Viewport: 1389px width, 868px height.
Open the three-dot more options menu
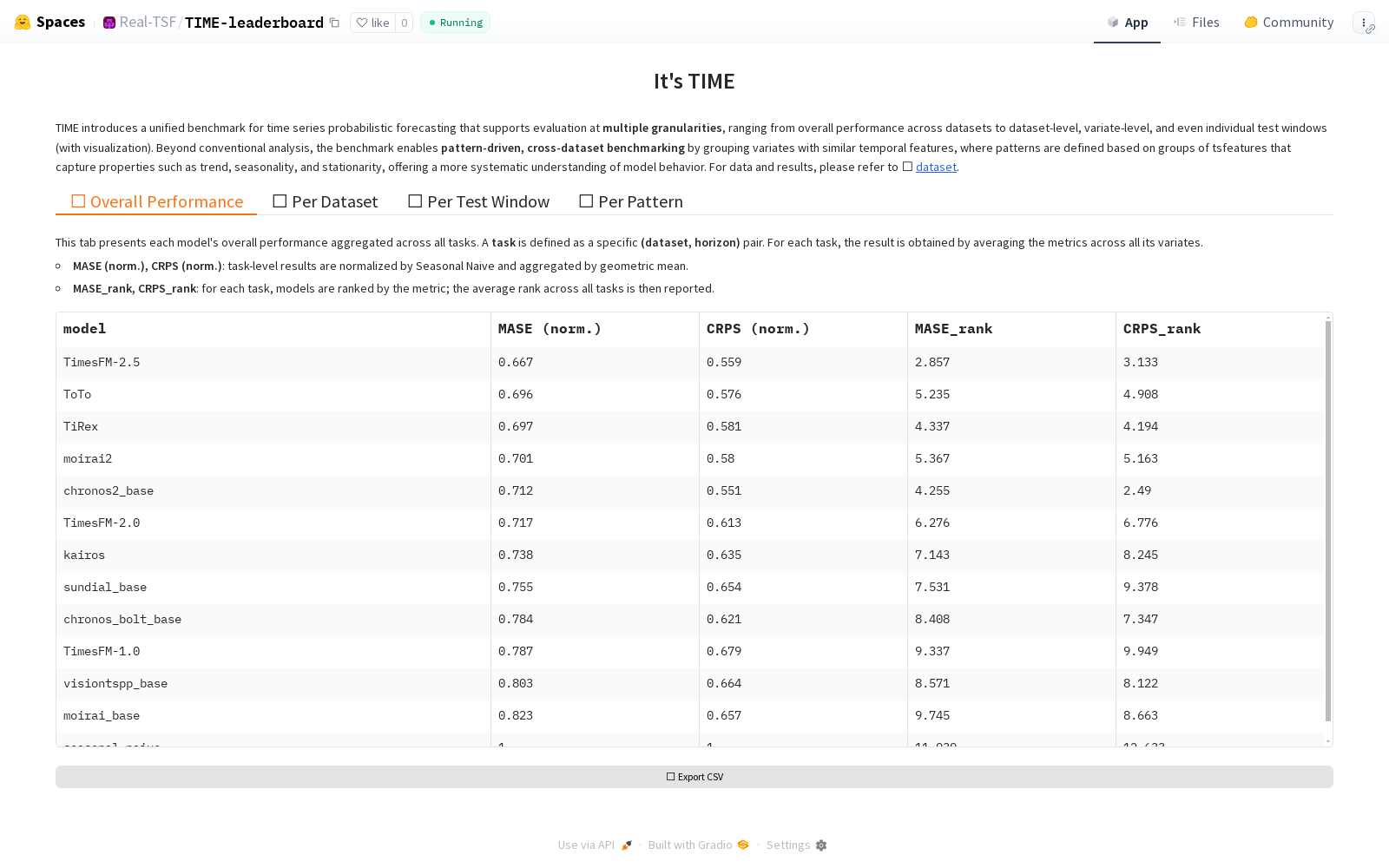pos(1364,23)
